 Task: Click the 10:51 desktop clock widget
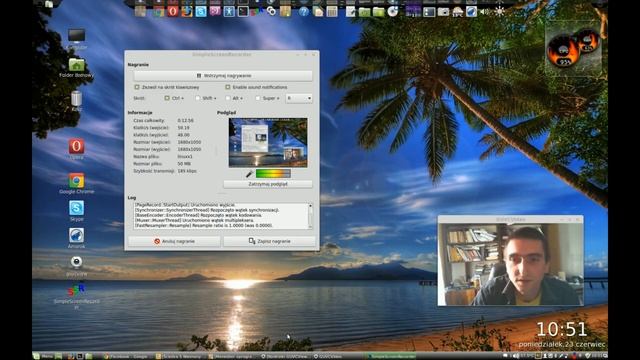click(x=562, y=329)
